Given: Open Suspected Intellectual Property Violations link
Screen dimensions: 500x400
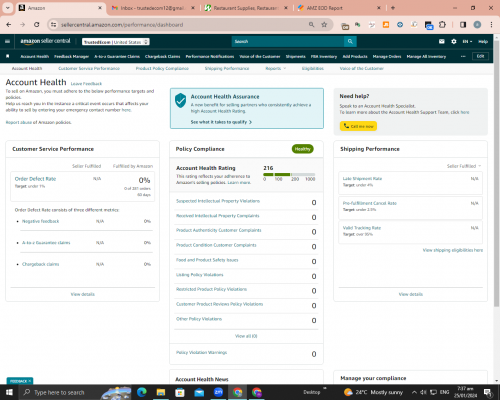Looking at the screenshot, I should click(218, 201).
